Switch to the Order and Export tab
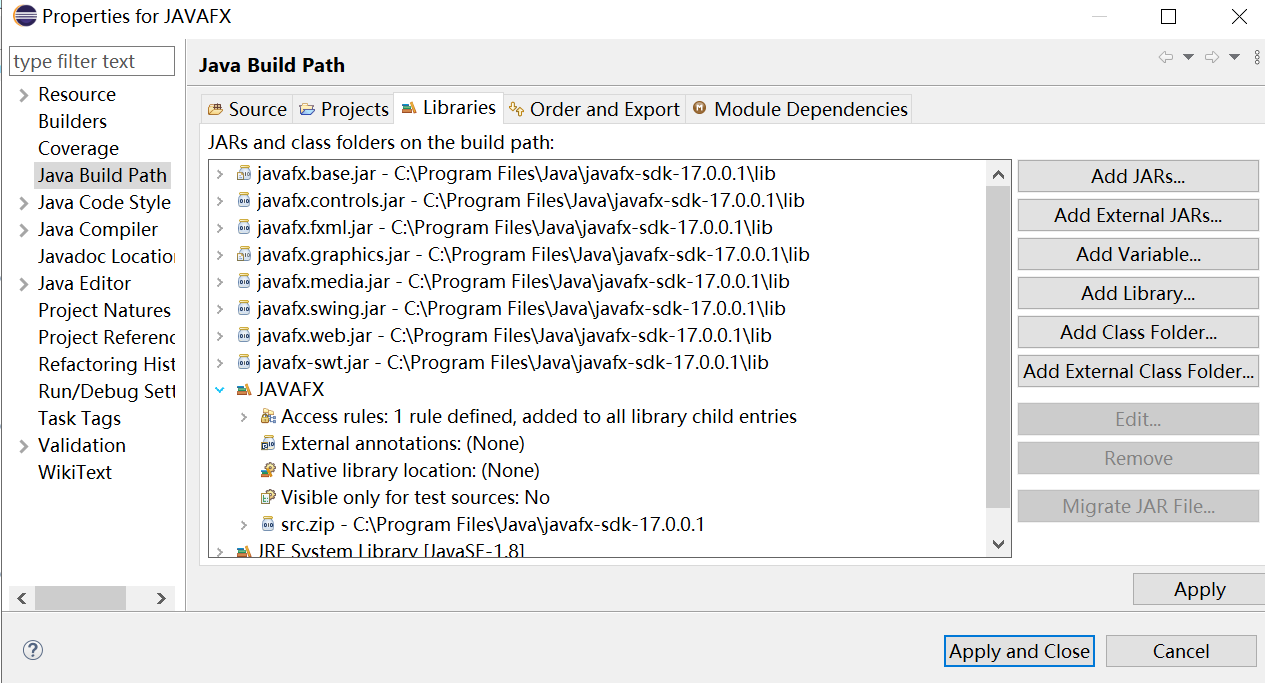The height and width of the screenshot is (683, 1265). click(x=594, y=108)
